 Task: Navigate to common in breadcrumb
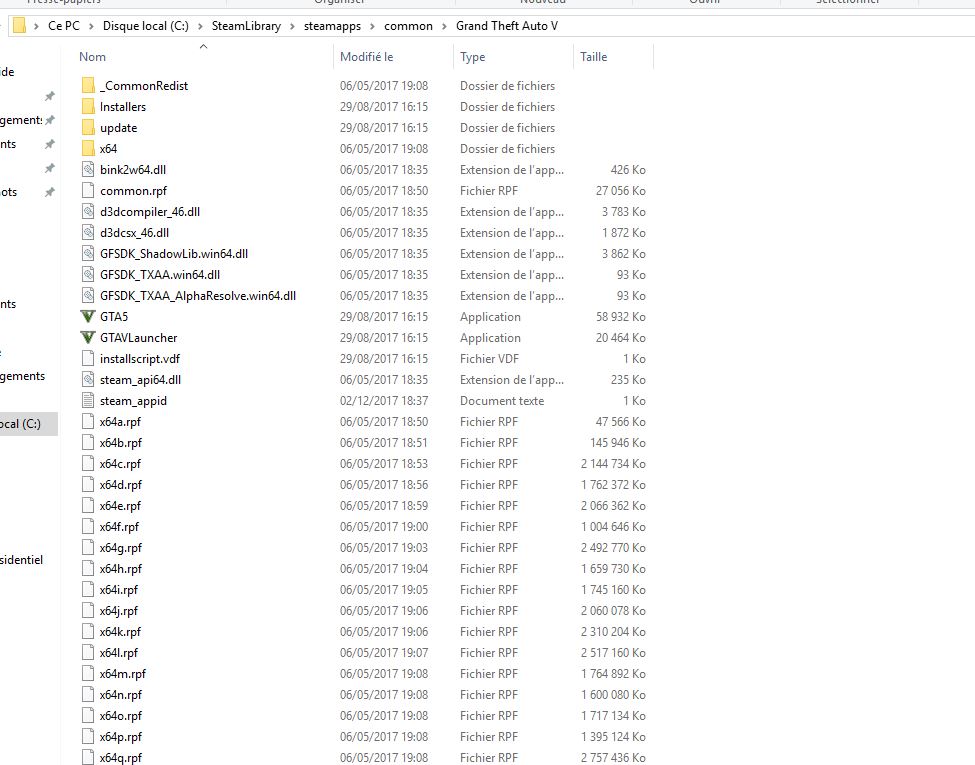tap(408, 26)
